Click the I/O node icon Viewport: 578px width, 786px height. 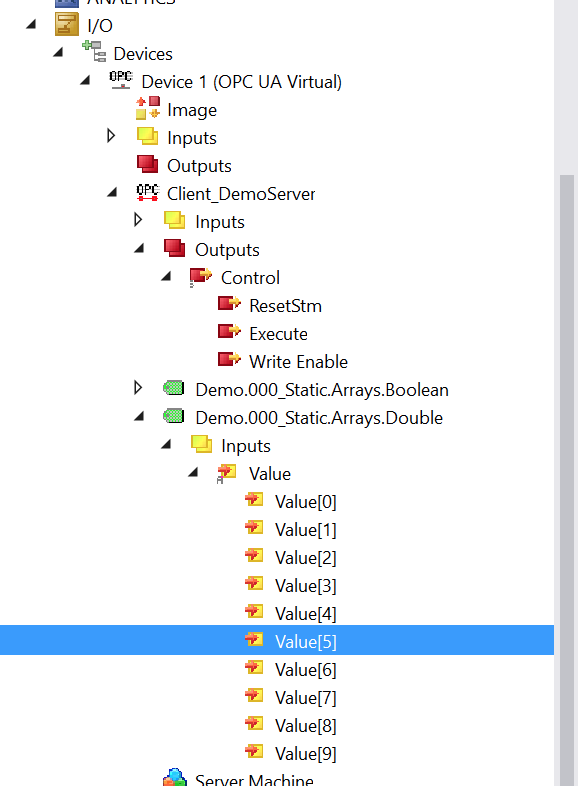coord(67,25)
